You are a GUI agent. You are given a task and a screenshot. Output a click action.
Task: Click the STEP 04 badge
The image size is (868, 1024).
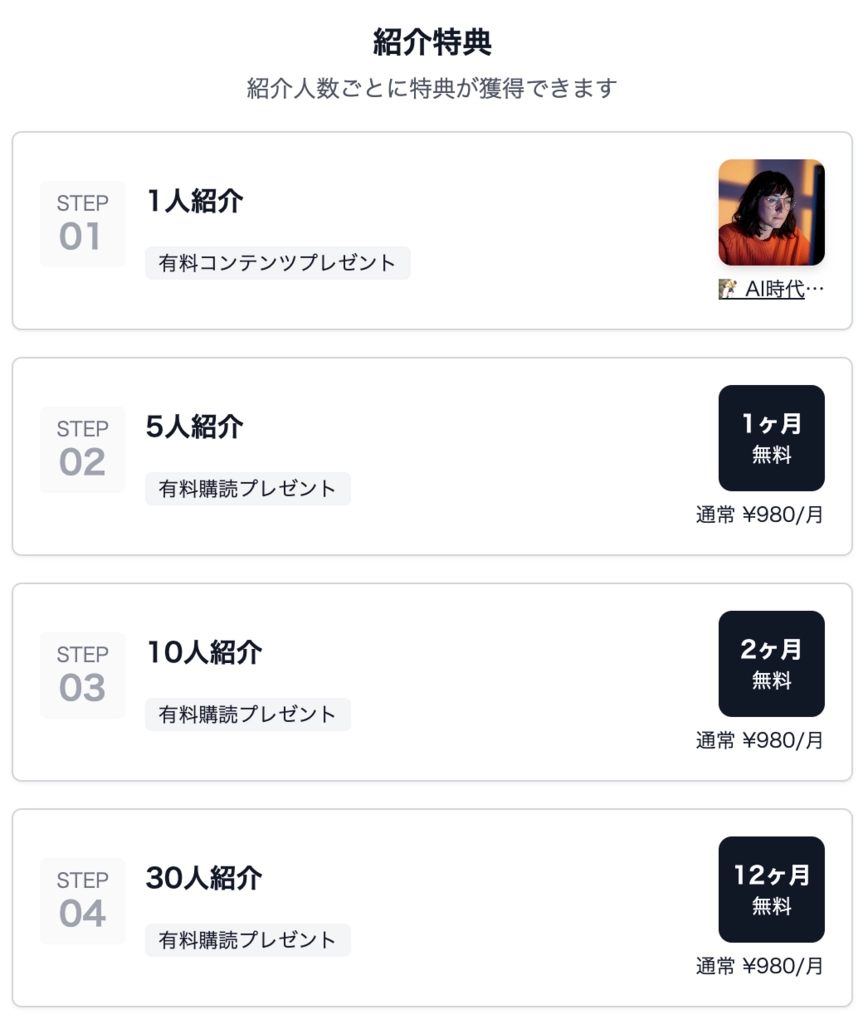pyautogui.click(x=82, y=901)
